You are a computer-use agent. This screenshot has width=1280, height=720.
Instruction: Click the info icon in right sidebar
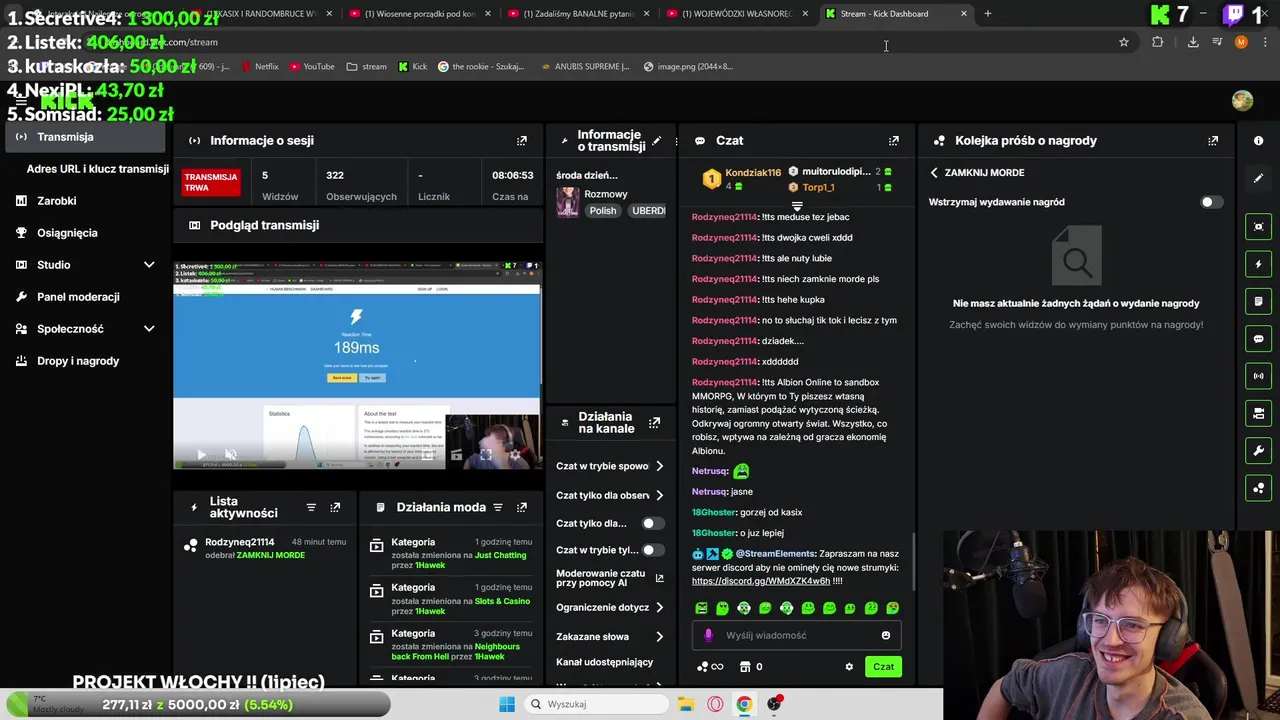[1258, 141]
